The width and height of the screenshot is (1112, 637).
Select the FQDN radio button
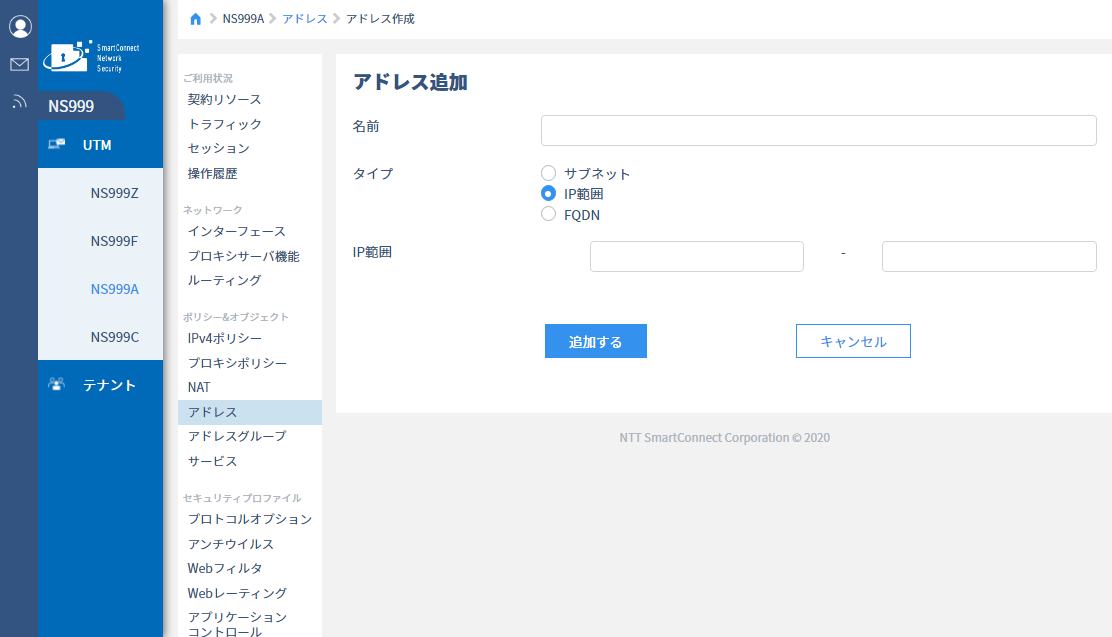point(548,214)
